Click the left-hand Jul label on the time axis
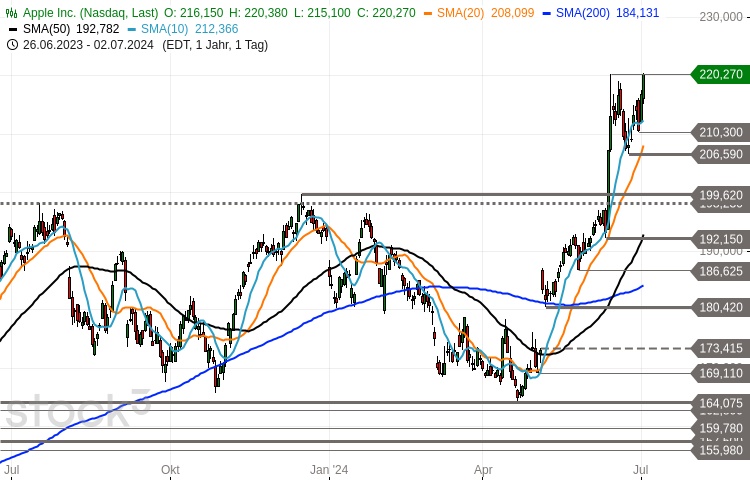The height and width of the screenshot is (480, 750). [12, 470]
